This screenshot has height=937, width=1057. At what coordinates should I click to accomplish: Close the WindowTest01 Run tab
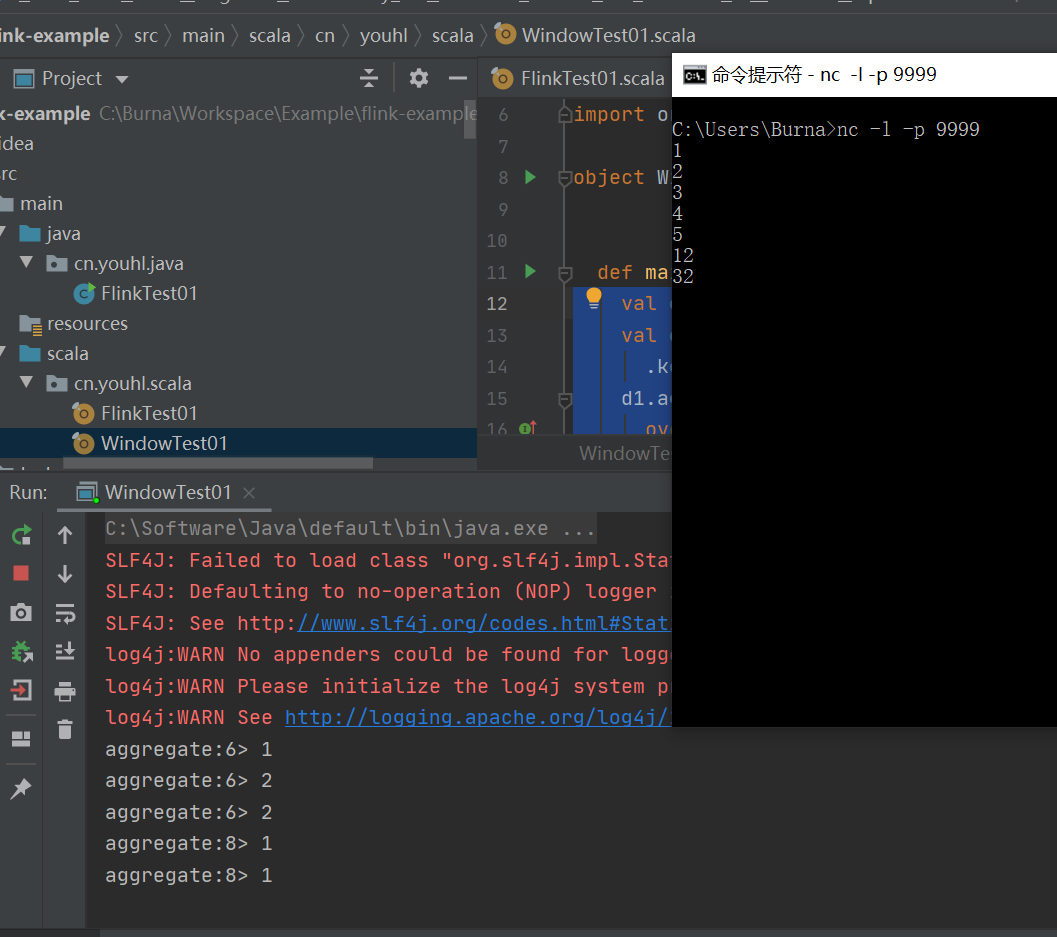click(x=249, y=493)
